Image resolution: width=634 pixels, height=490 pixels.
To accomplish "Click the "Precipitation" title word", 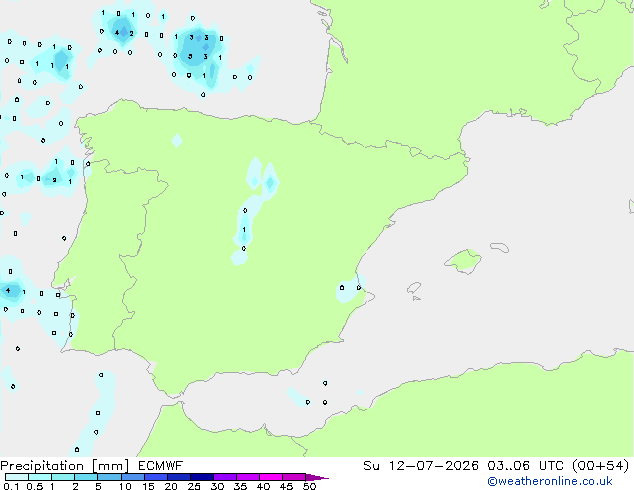I will click(x=42, y=466).
